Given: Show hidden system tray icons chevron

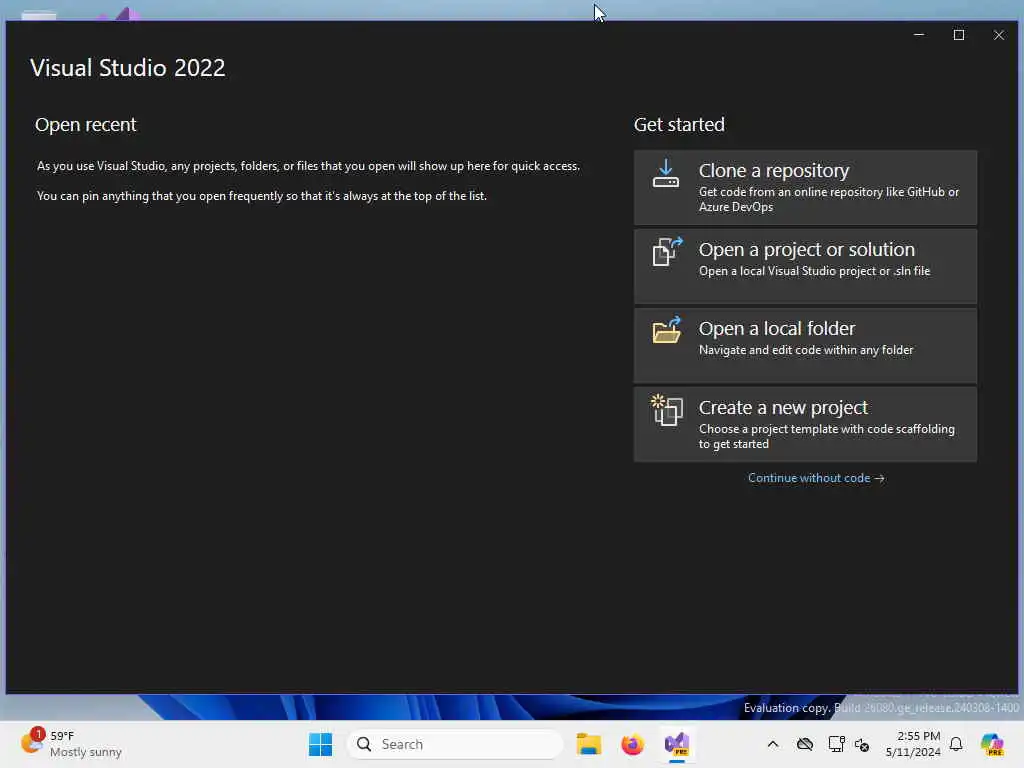Looking at the screenshot, I should [x=773, y=744].
